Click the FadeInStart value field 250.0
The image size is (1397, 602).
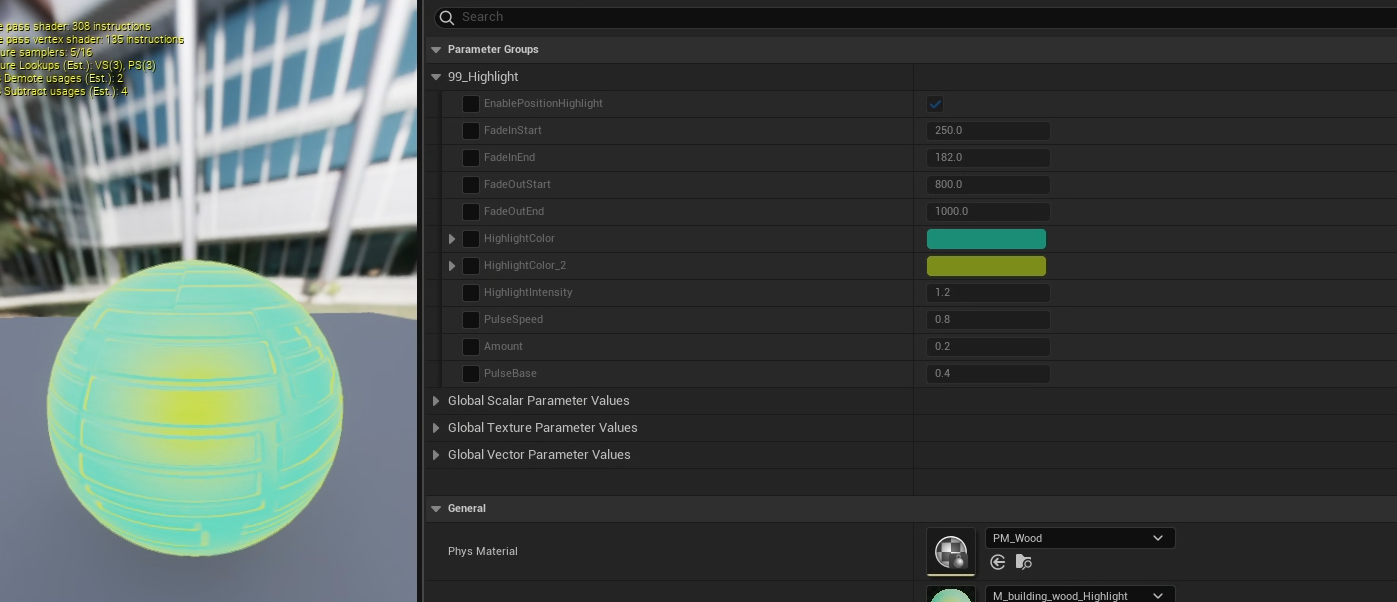(988, 131)
